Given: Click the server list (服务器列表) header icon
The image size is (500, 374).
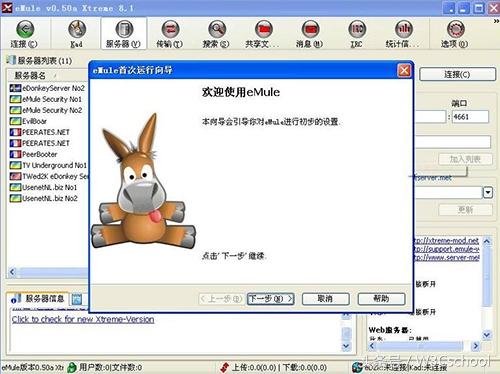Looking at the screenshot, I should click(11, 60).
